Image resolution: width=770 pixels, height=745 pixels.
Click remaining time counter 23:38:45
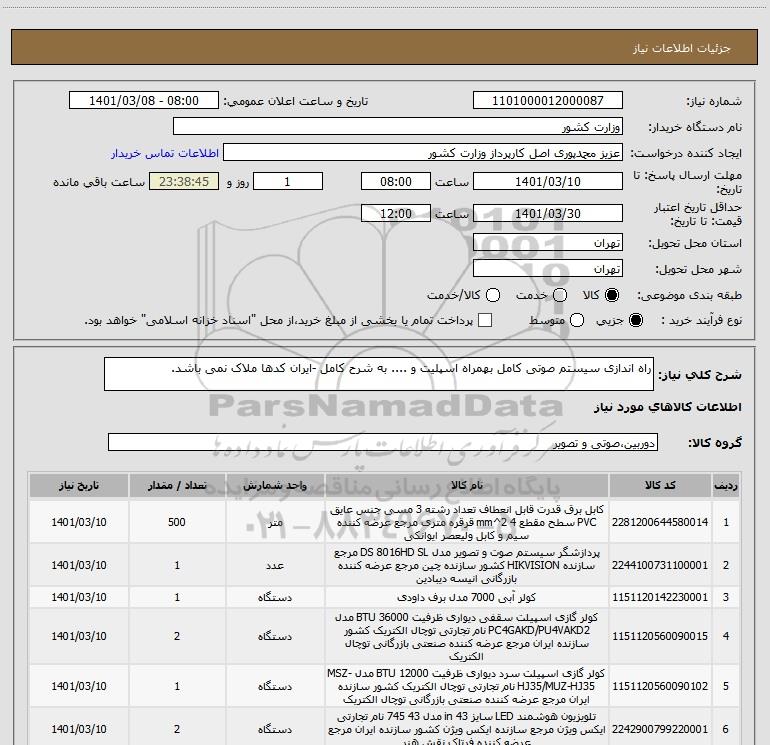(184, 181)
